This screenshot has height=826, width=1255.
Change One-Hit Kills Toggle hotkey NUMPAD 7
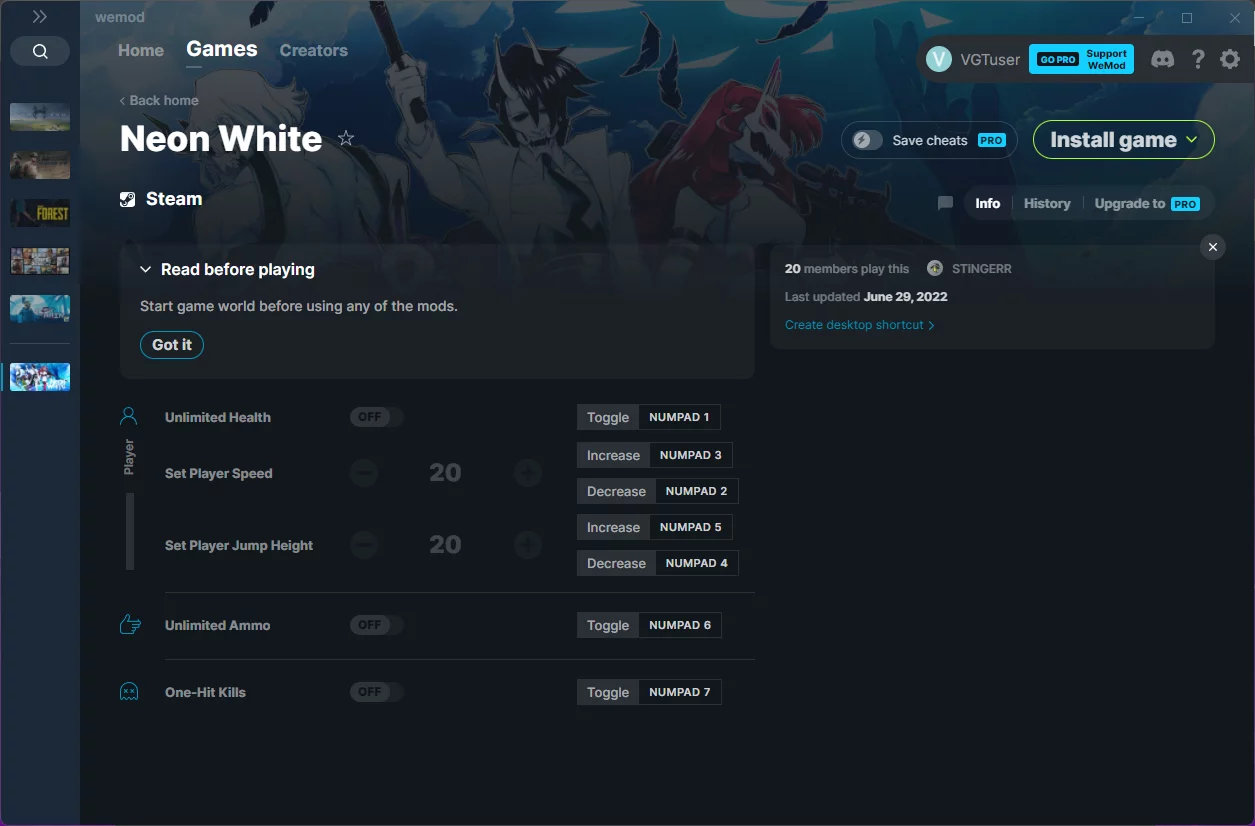tap(680, 692)
